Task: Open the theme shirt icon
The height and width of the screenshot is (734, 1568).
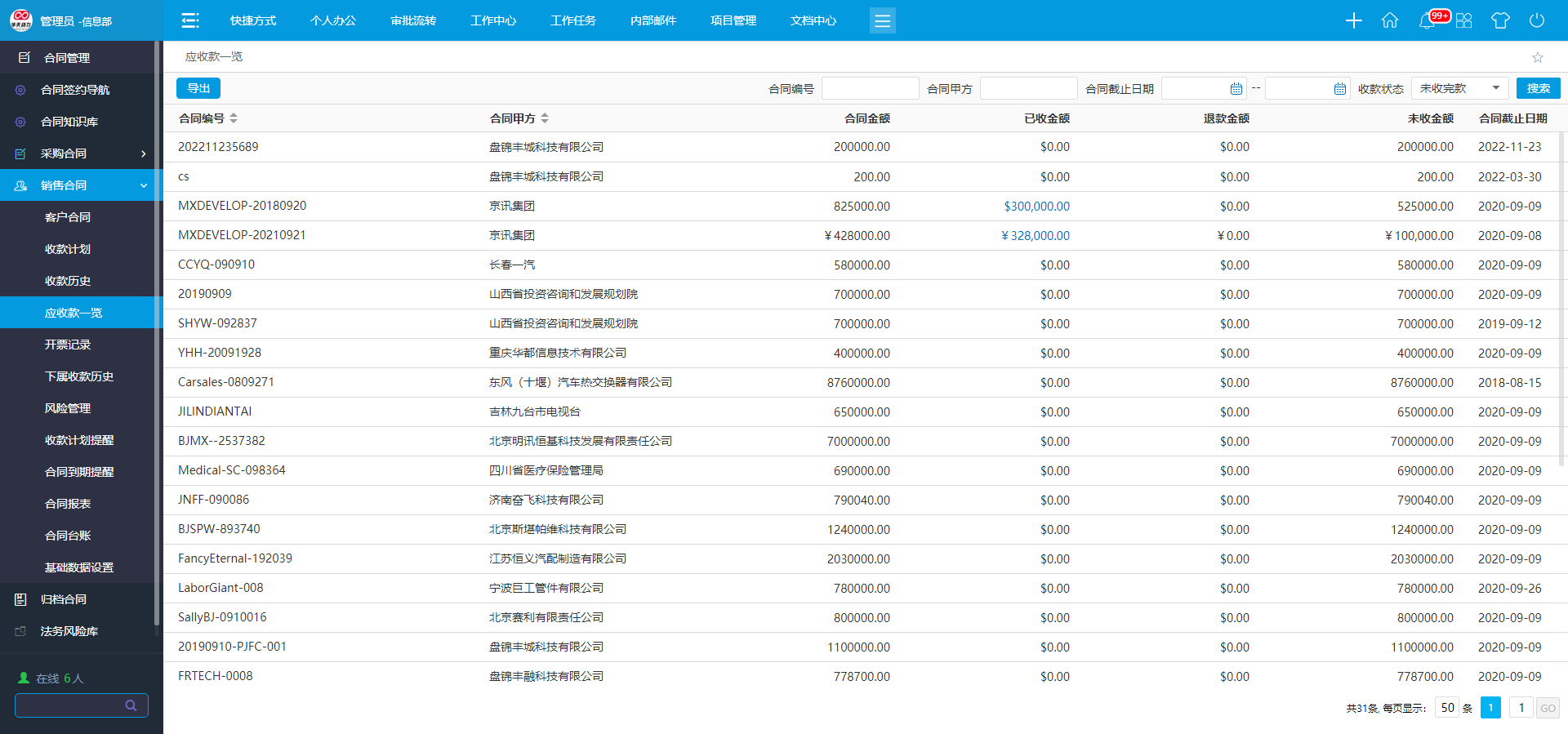Action: (1500, 20)
